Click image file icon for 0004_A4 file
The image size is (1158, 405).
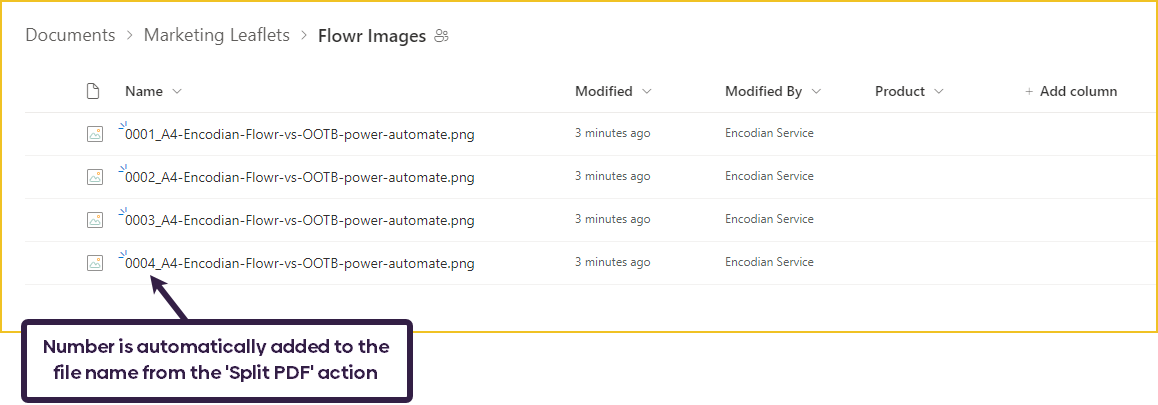[x=95, y=263]
